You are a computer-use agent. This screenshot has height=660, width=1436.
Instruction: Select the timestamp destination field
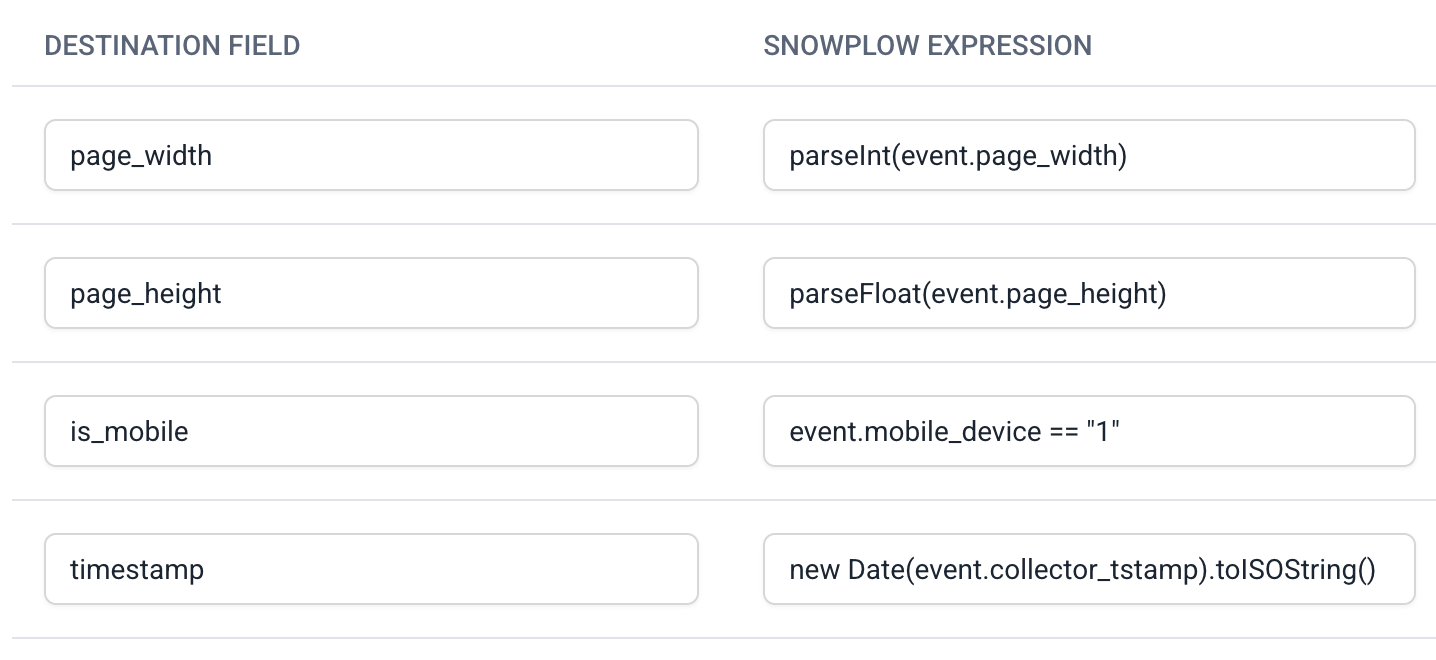pyautogui.click(x=371, y=569)
